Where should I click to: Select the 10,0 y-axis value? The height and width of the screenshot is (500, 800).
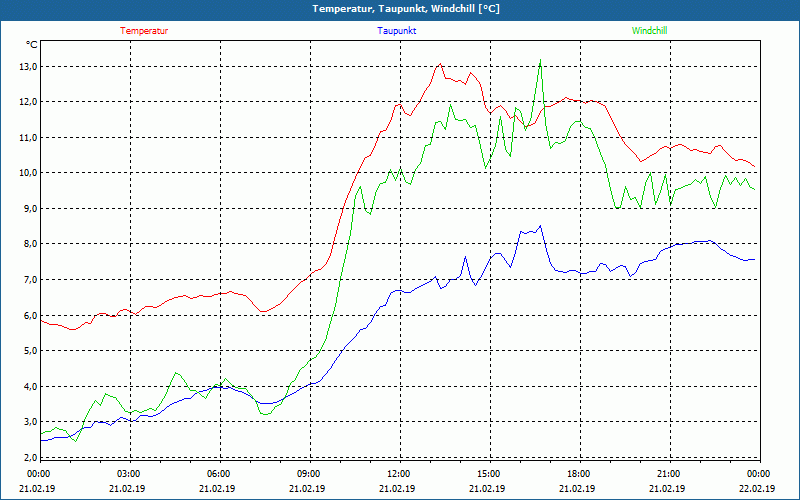pyautogui.click(x=29, y=173)
